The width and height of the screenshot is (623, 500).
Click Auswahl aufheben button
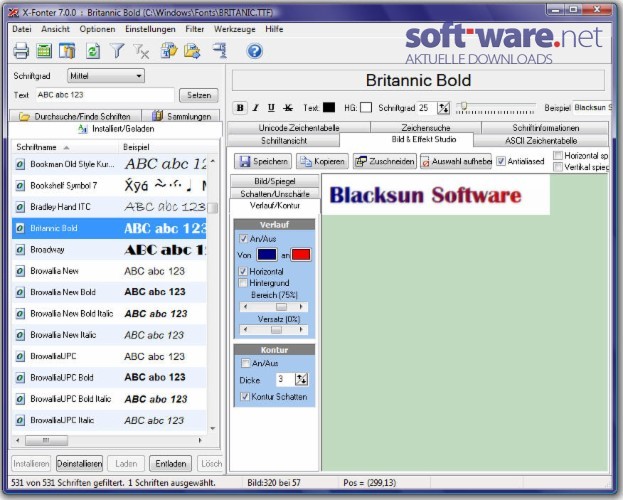coord(456,161)
